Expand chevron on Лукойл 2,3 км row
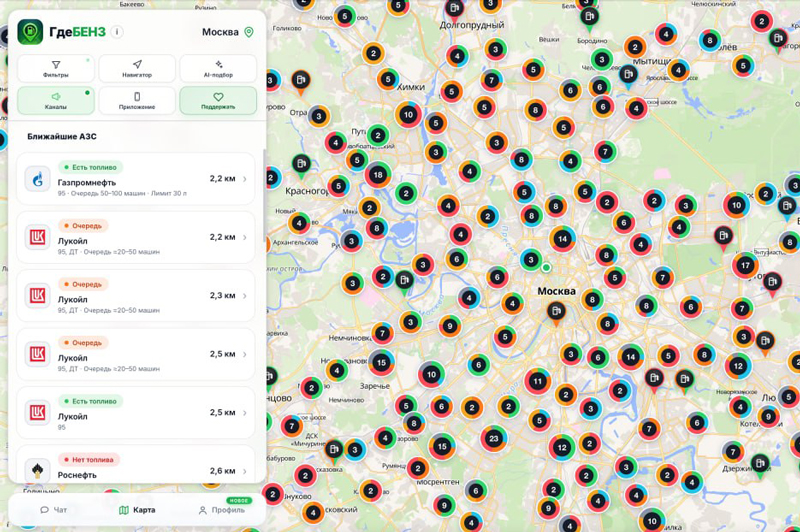 tap(245, 296)
